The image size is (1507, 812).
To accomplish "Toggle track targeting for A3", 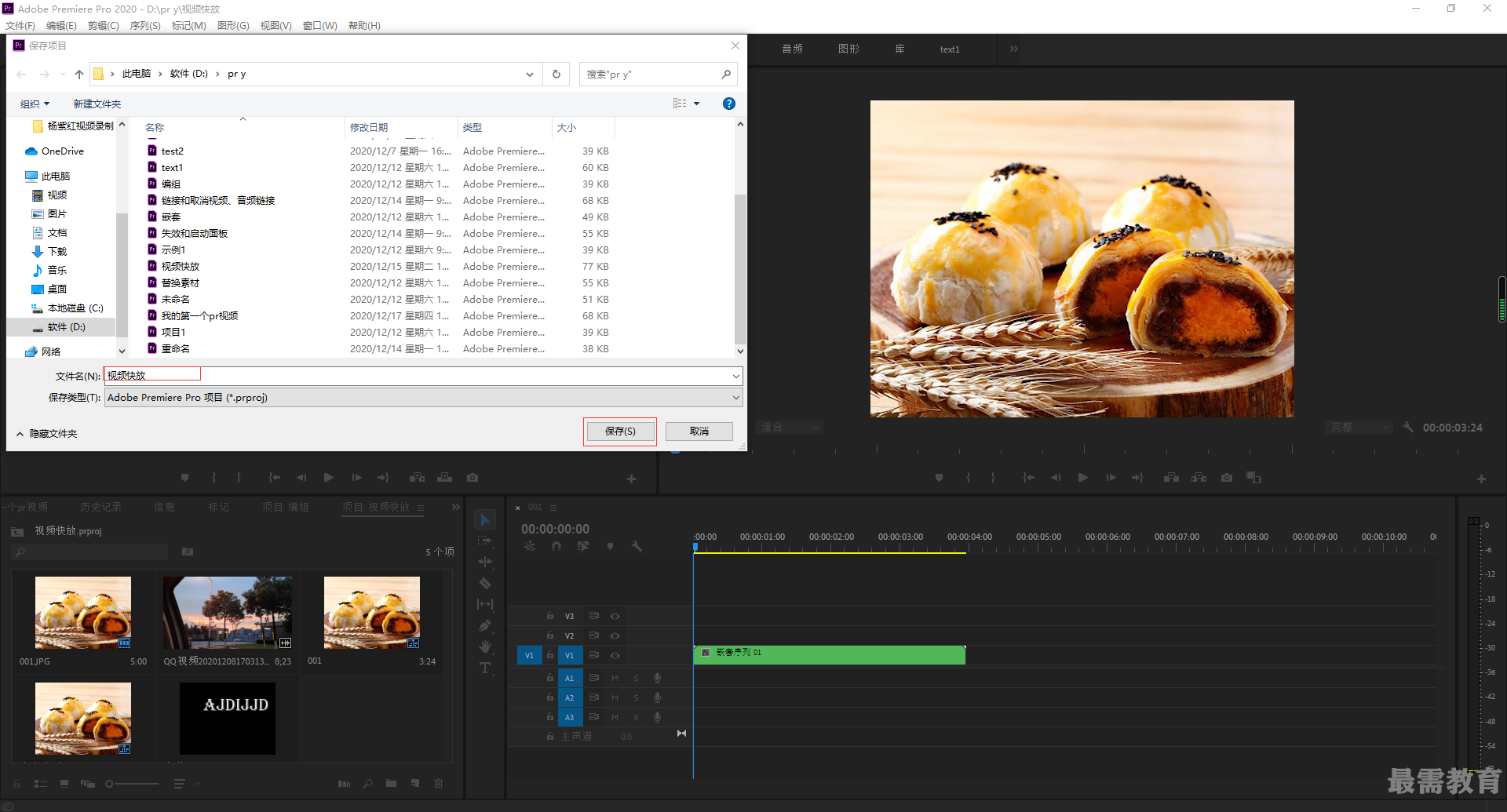I will click(570, 718).
